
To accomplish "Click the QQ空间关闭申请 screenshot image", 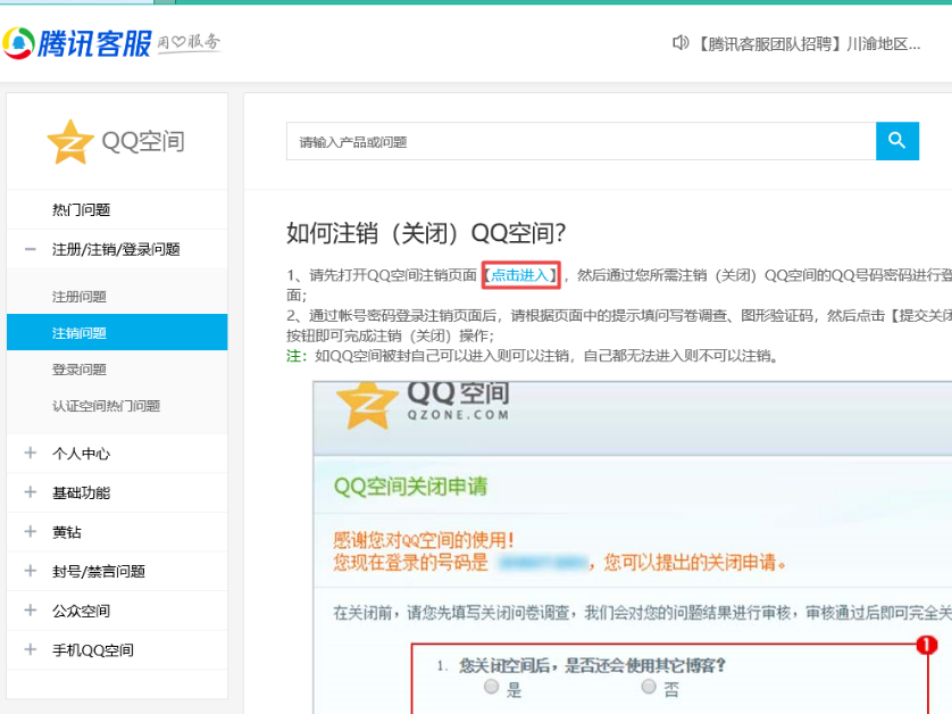I will (633, 548).
